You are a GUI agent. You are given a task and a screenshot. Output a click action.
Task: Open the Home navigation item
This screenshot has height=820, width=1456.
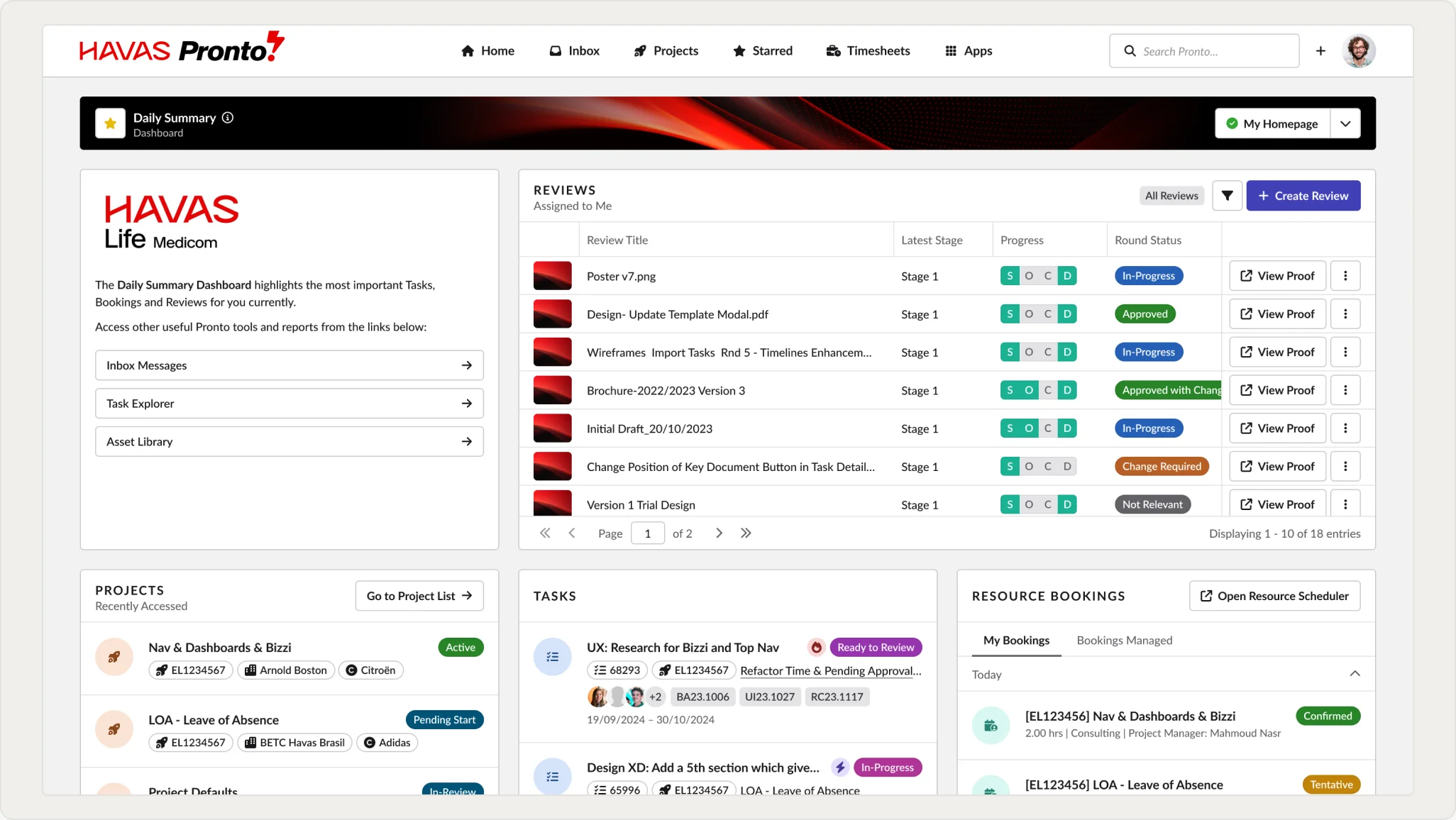(487, 51)
